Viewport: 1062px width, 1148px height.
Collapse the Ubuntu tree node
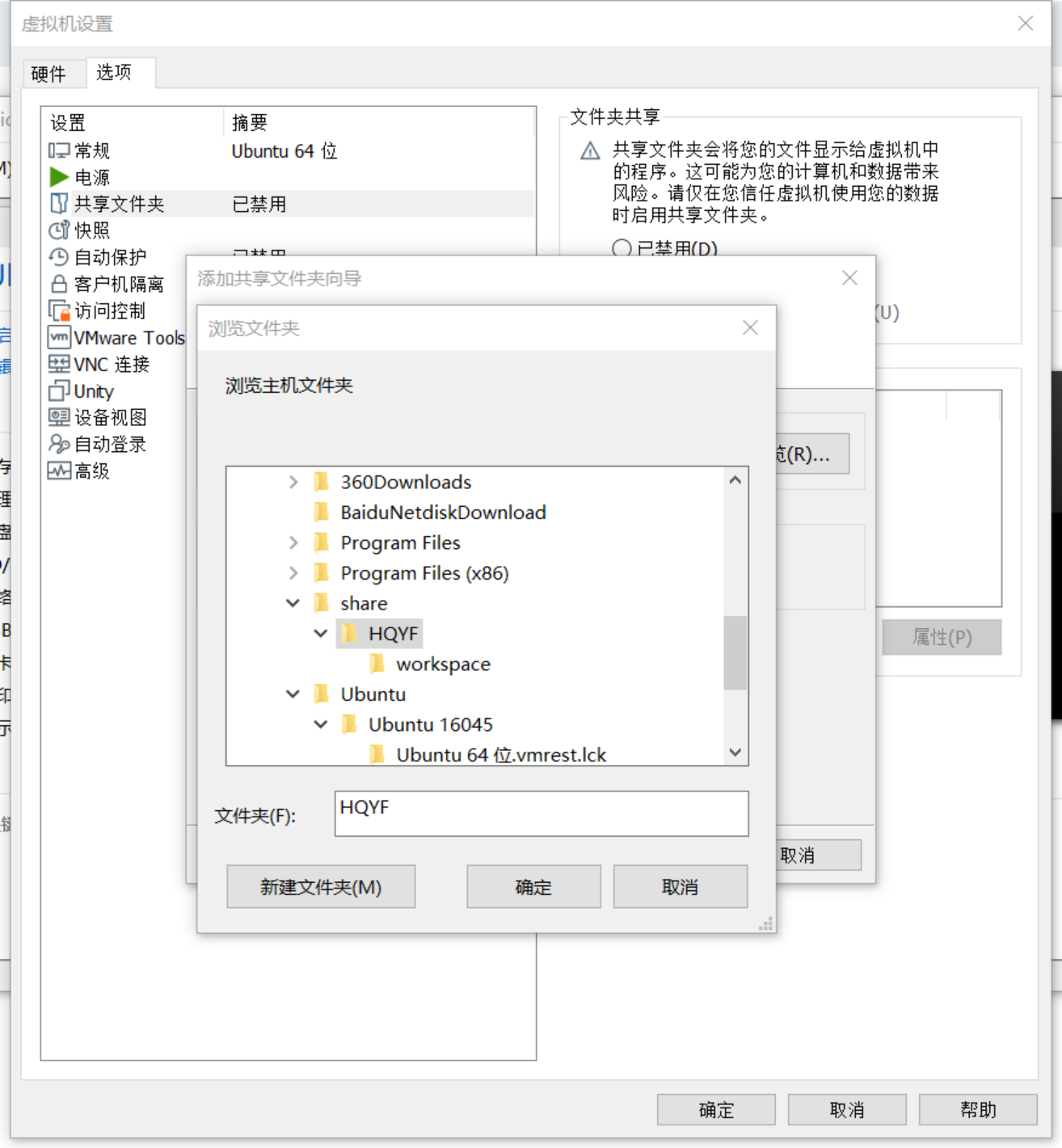tap(293, 694)
